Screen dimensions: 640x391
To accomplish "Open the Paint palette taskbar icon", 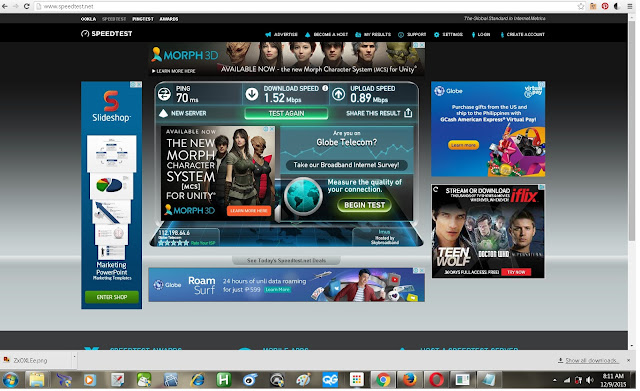I will coord(303,380).
